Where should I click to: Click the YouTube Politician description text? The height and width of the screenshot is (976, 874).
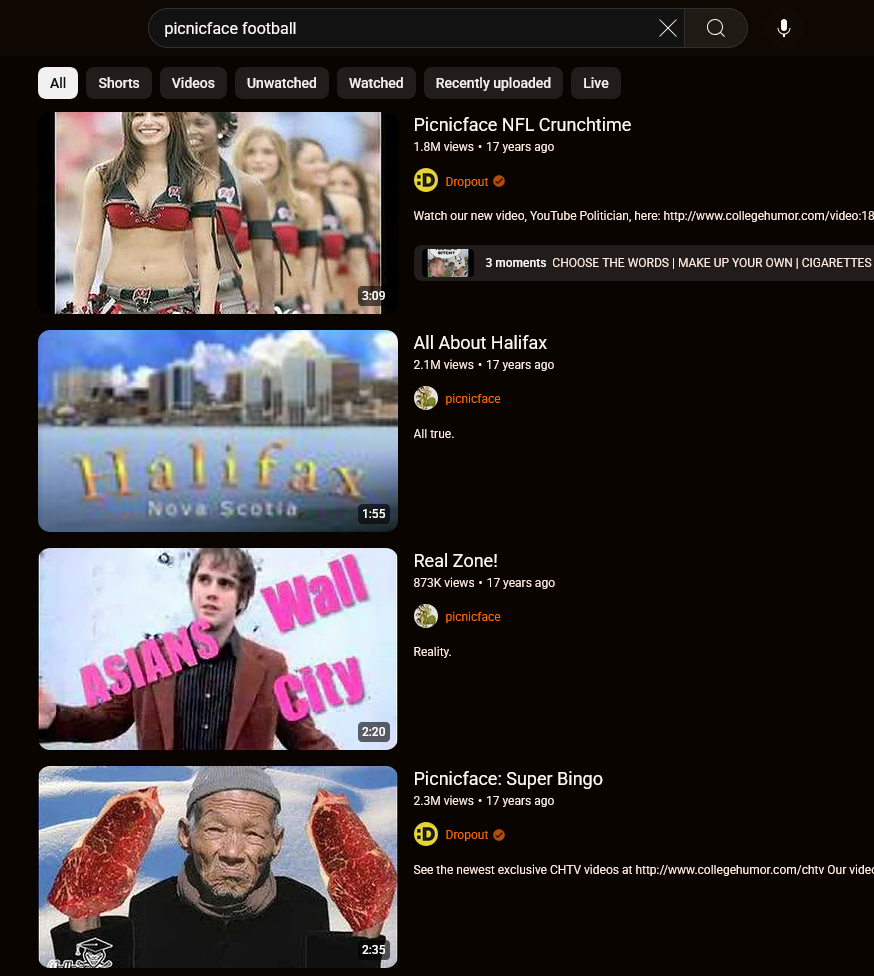click(644, 216)
